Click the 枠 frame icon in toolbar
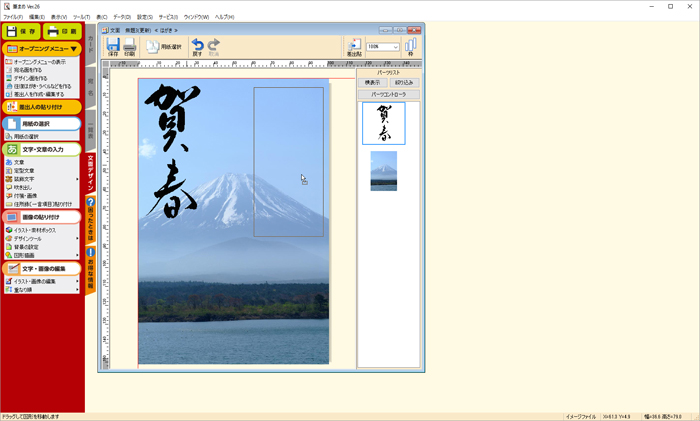Image resolution: width=700 pixels, height=421 pixels. [x=410, y=46]
